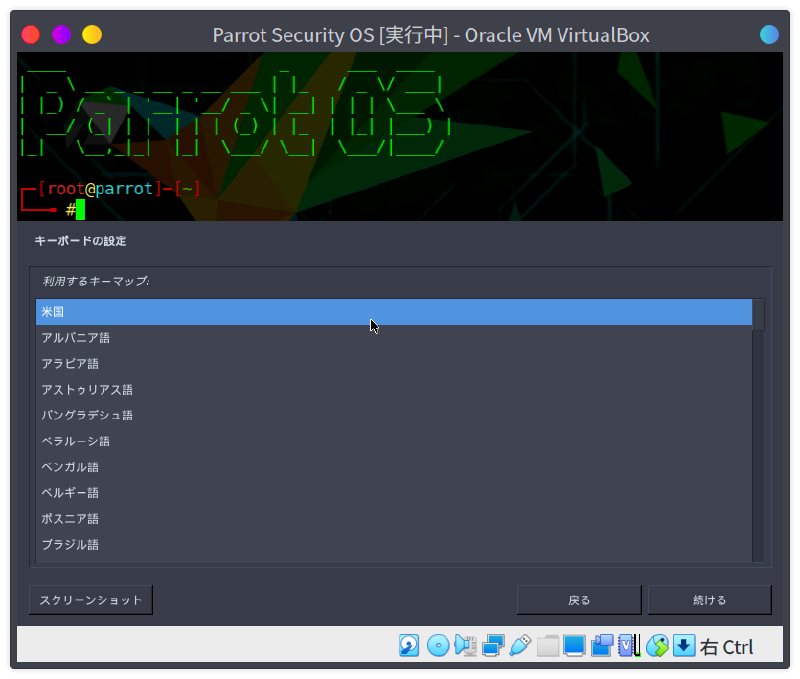800x679 pixels.
Task: Click the recording status icon
Action: [602, 646]
